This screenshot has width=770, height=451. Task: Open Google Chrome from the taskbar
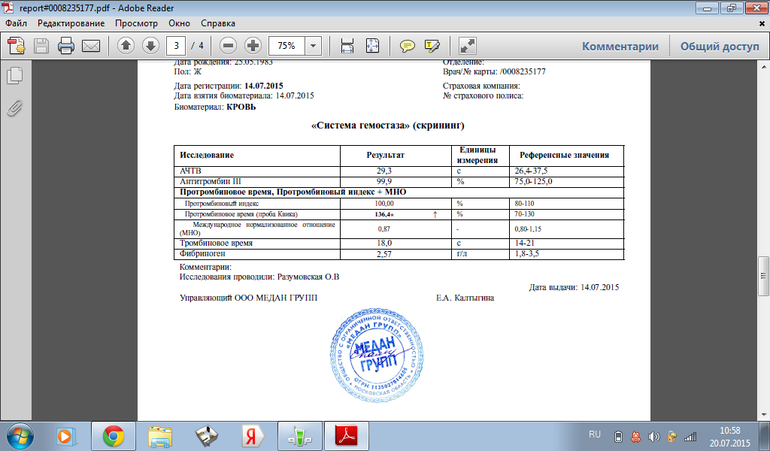113,435
